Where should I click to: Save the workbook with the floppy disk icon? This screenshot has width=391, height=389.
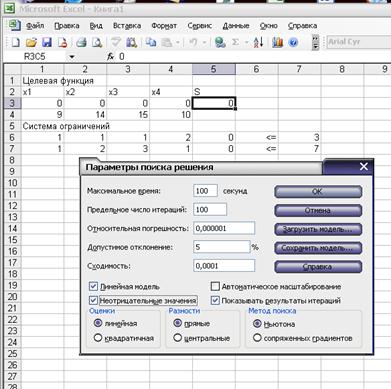47,42
